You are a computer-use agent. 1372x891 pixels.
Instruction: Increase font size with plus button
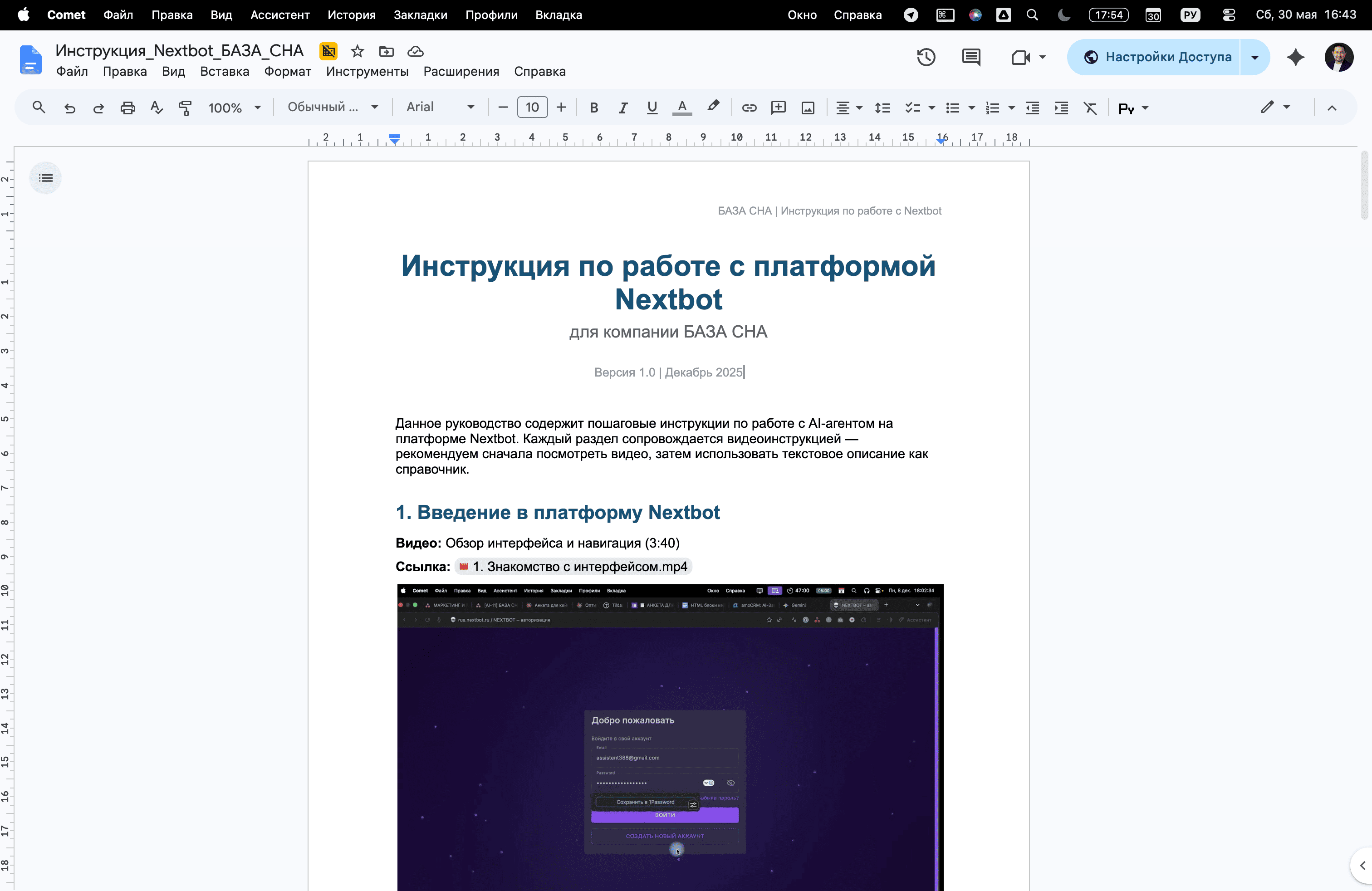561,108
